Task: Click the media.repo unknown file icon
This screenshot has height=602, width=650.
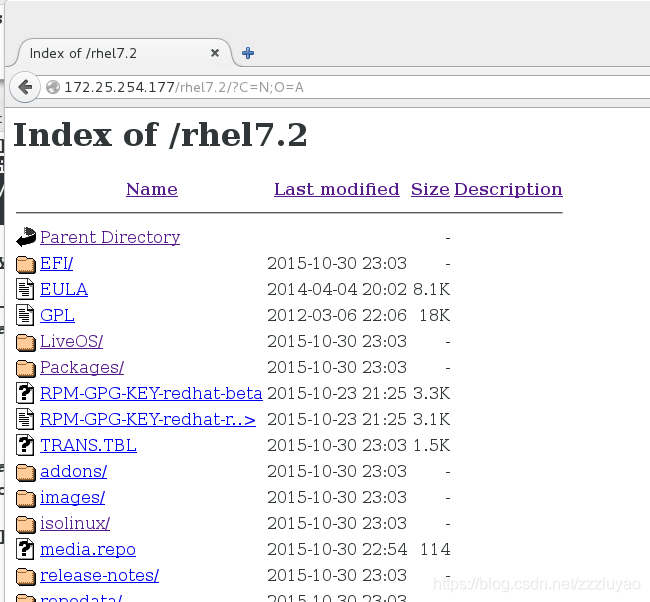Action: (x=25, y=549)
